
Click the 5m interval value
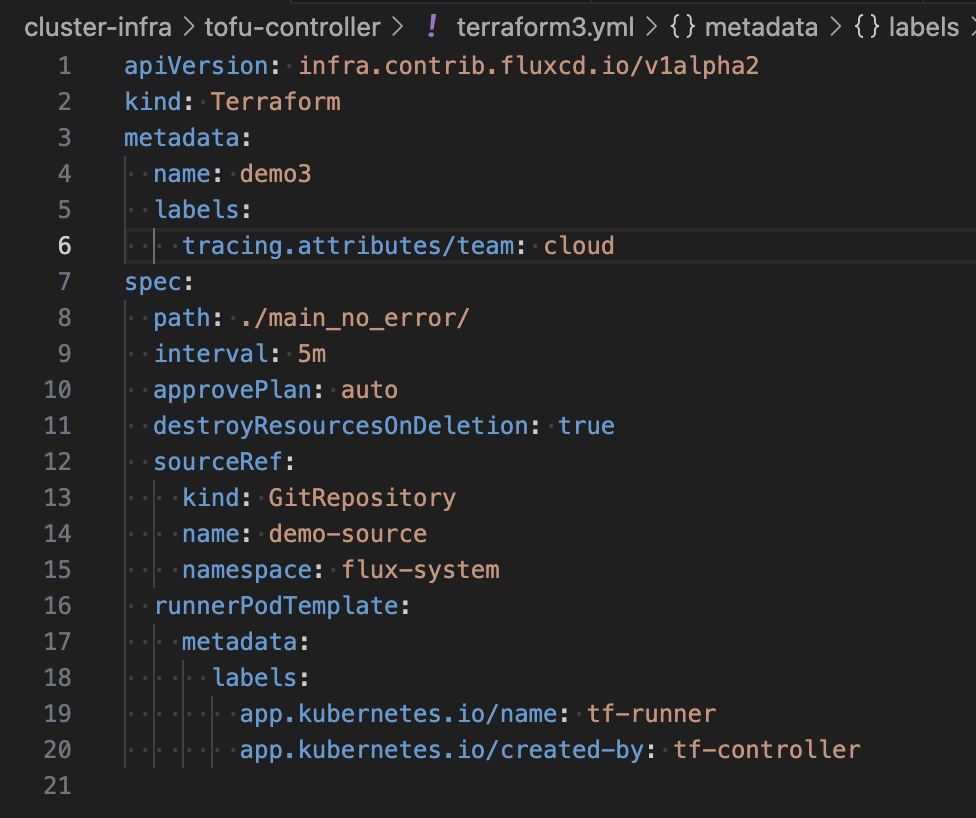(x=312, y=354)
